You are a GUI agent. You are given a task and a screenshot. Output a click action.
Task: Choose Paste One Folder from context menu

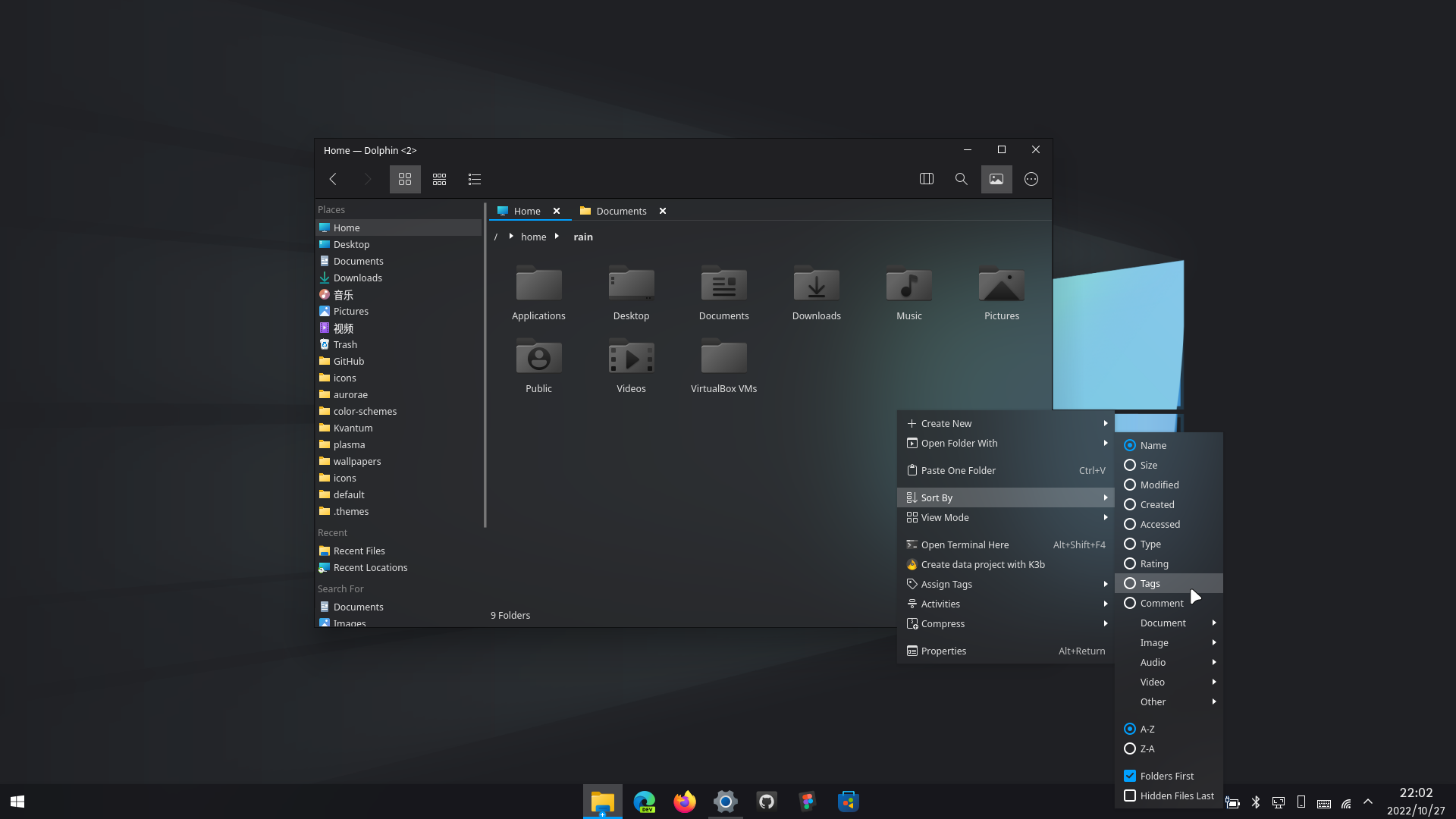click(x=1006, y=470)
